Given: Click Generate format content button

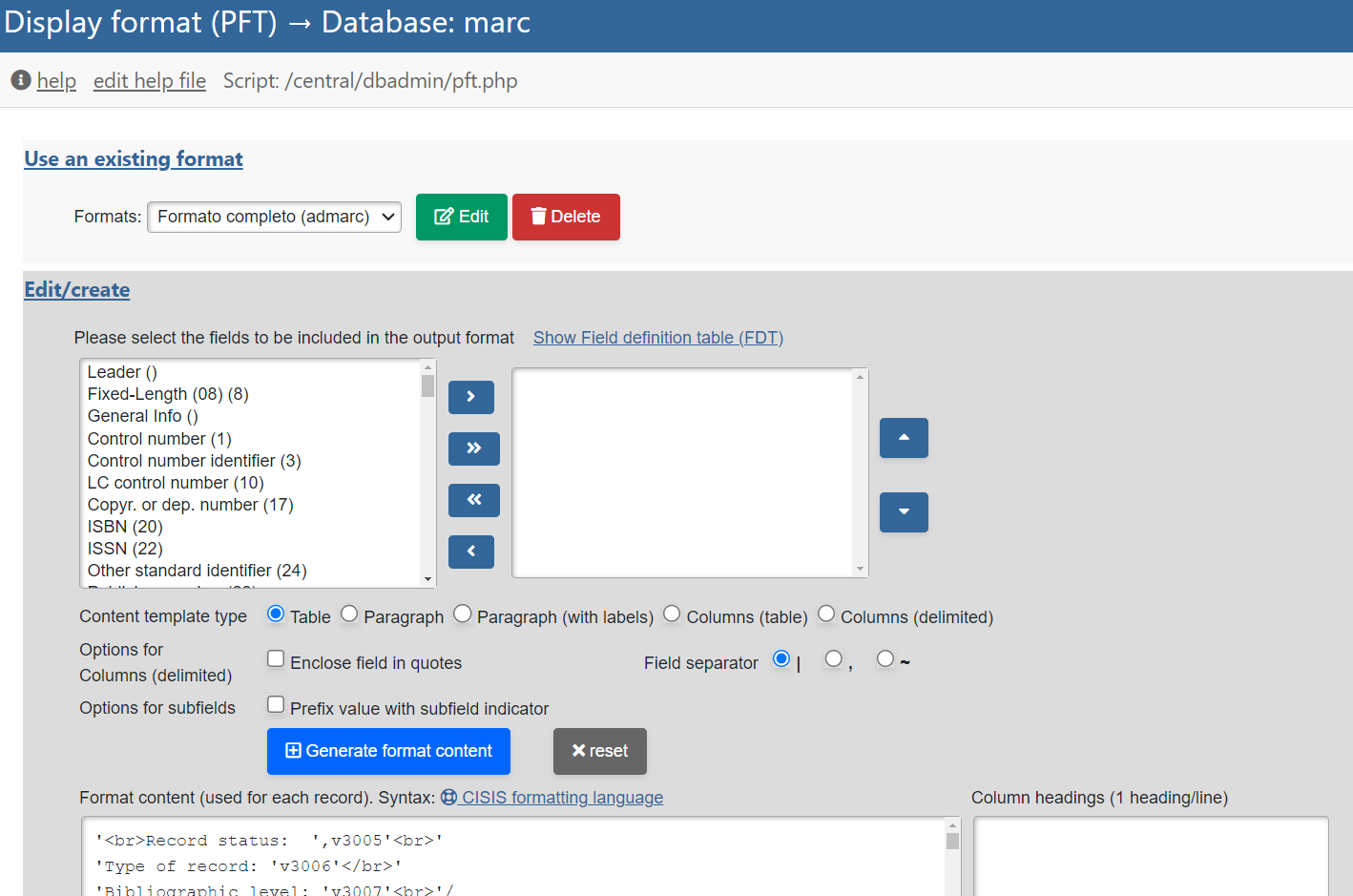Looking at the screenshot, I should (x=388, y=751).
